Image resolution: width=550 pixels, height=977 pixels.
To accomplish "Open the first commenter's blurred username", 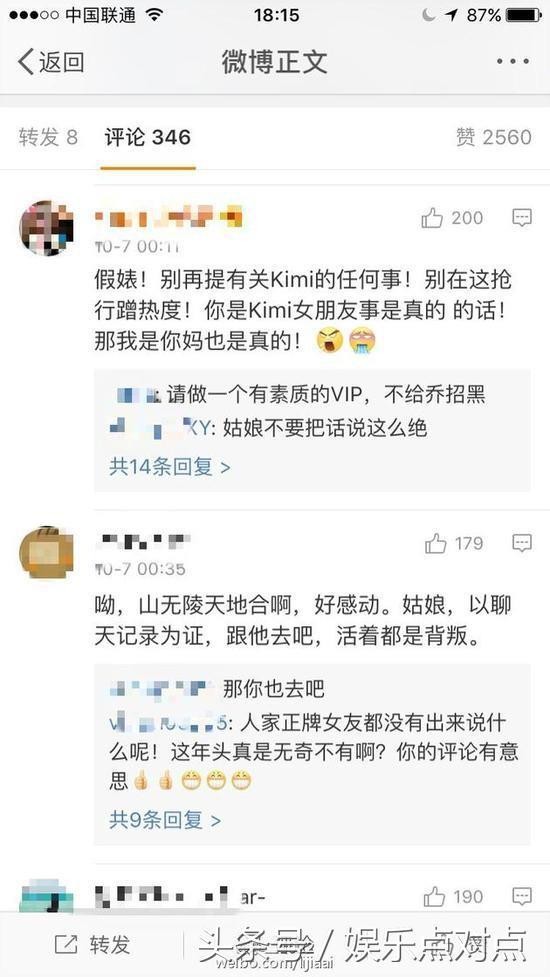I will pos(168,218).
